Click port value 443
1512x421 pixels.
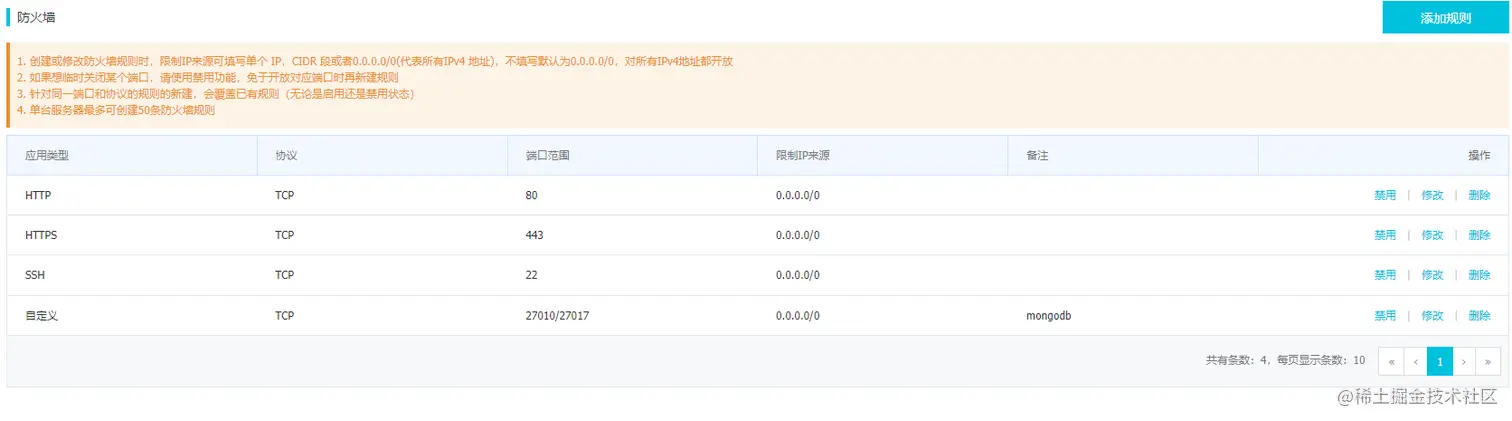coord(534,235)
